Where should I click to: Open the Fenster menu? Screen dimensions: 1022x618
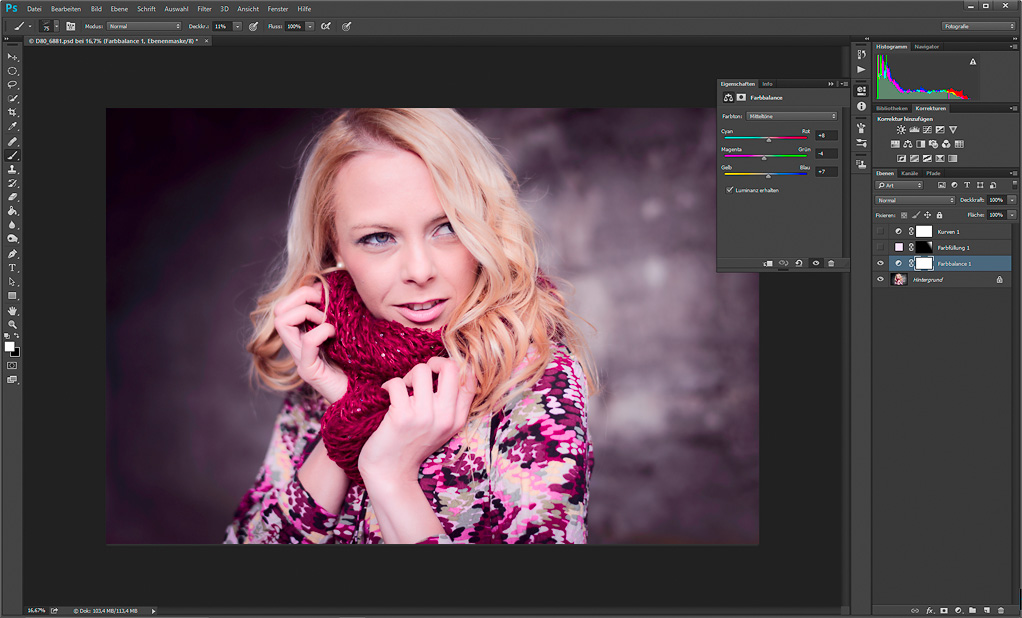pos(278,8)
